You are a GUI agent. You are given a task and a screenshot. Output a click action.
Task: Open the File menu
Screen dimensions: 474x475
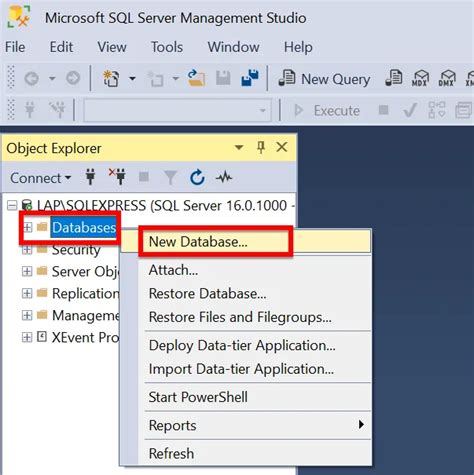pyautogui.click(x=15, y=47)
